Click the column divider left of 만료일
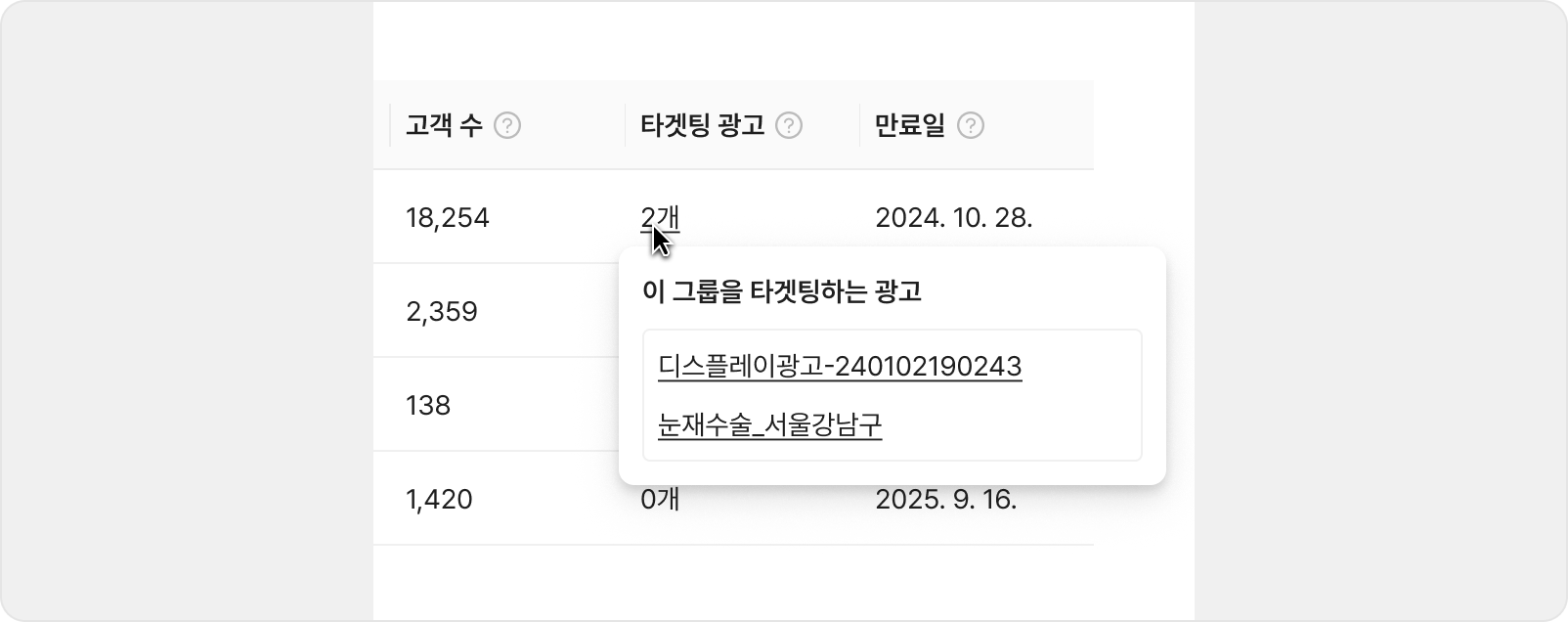 (859, 125)
